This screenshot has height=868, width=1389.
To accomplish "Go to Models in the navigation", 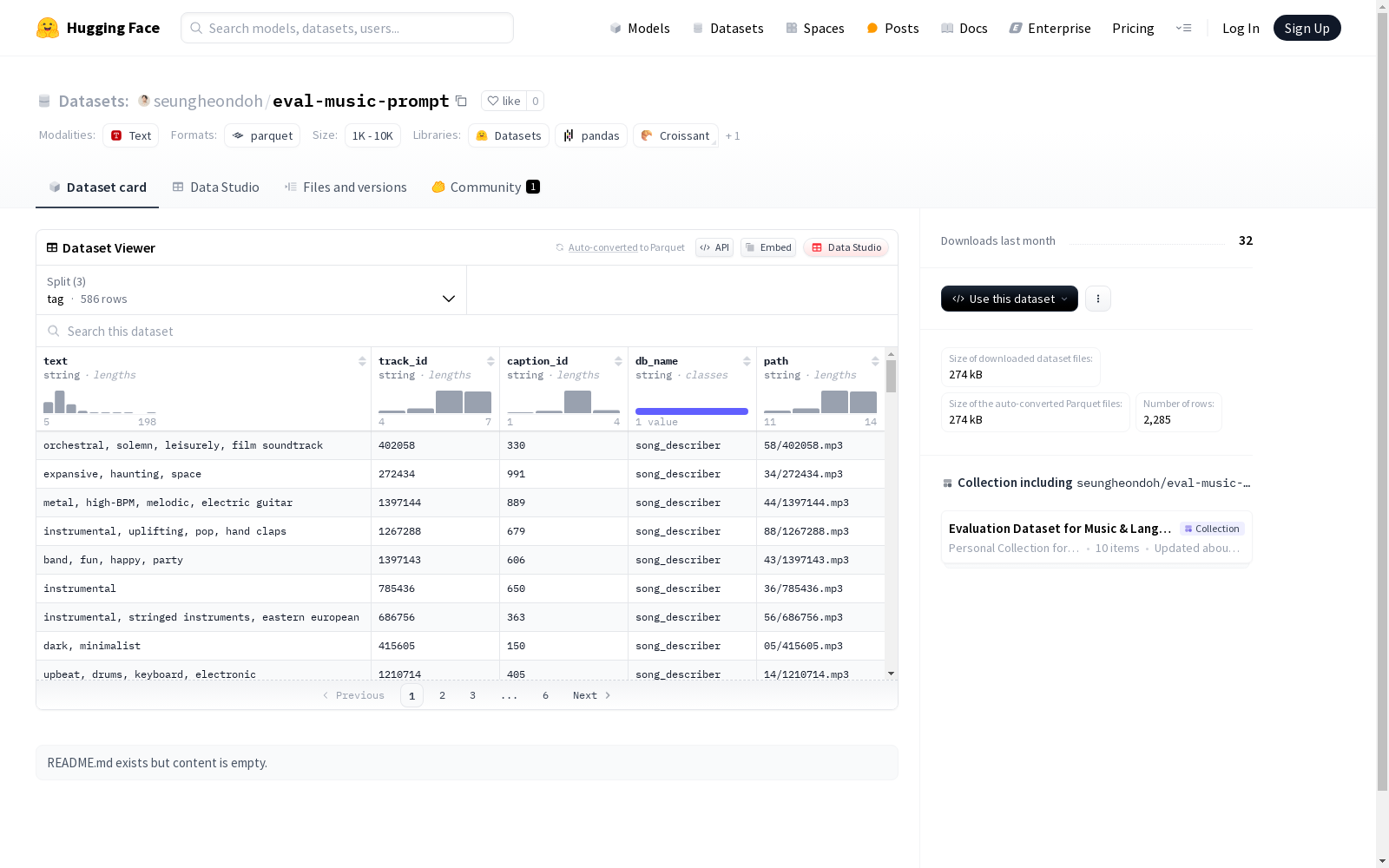I will point(640,28).
